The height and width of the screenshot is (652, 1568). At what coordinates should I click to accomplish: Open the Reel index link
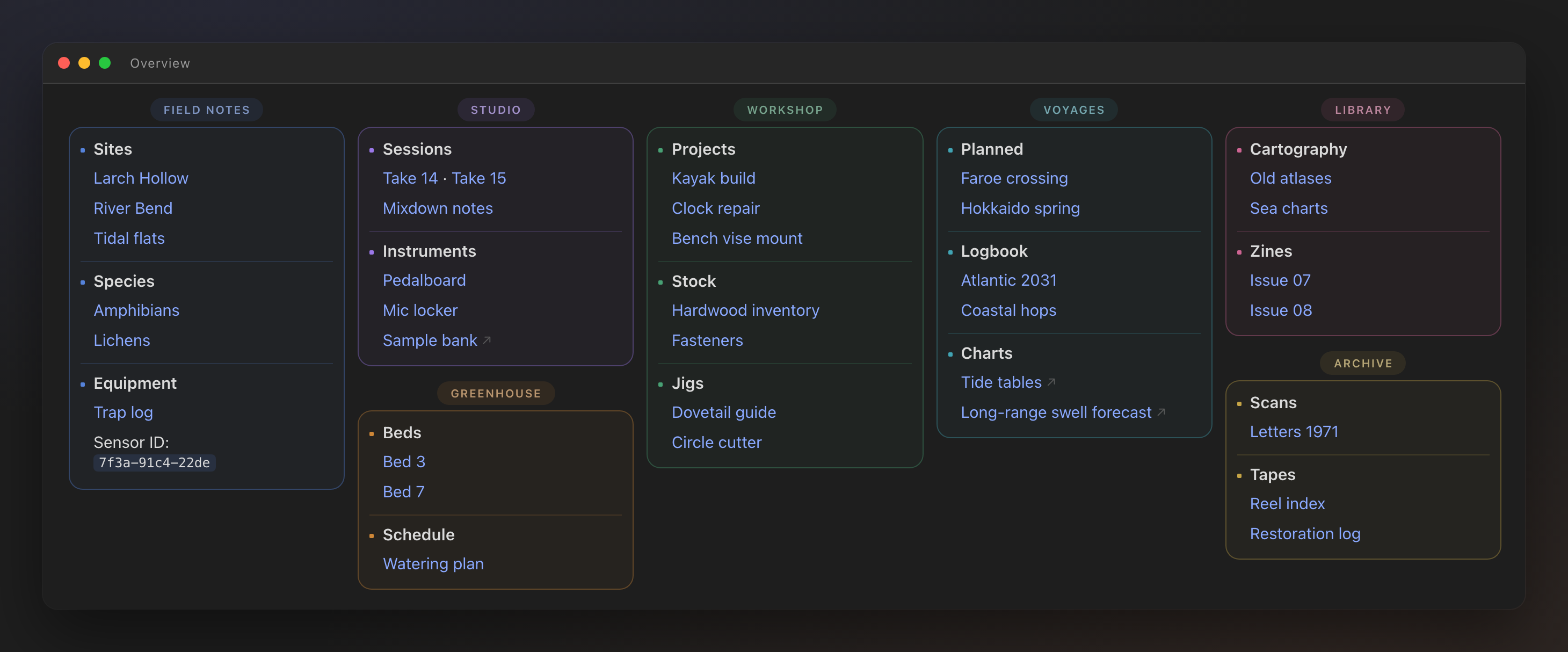pos(1287,503)
